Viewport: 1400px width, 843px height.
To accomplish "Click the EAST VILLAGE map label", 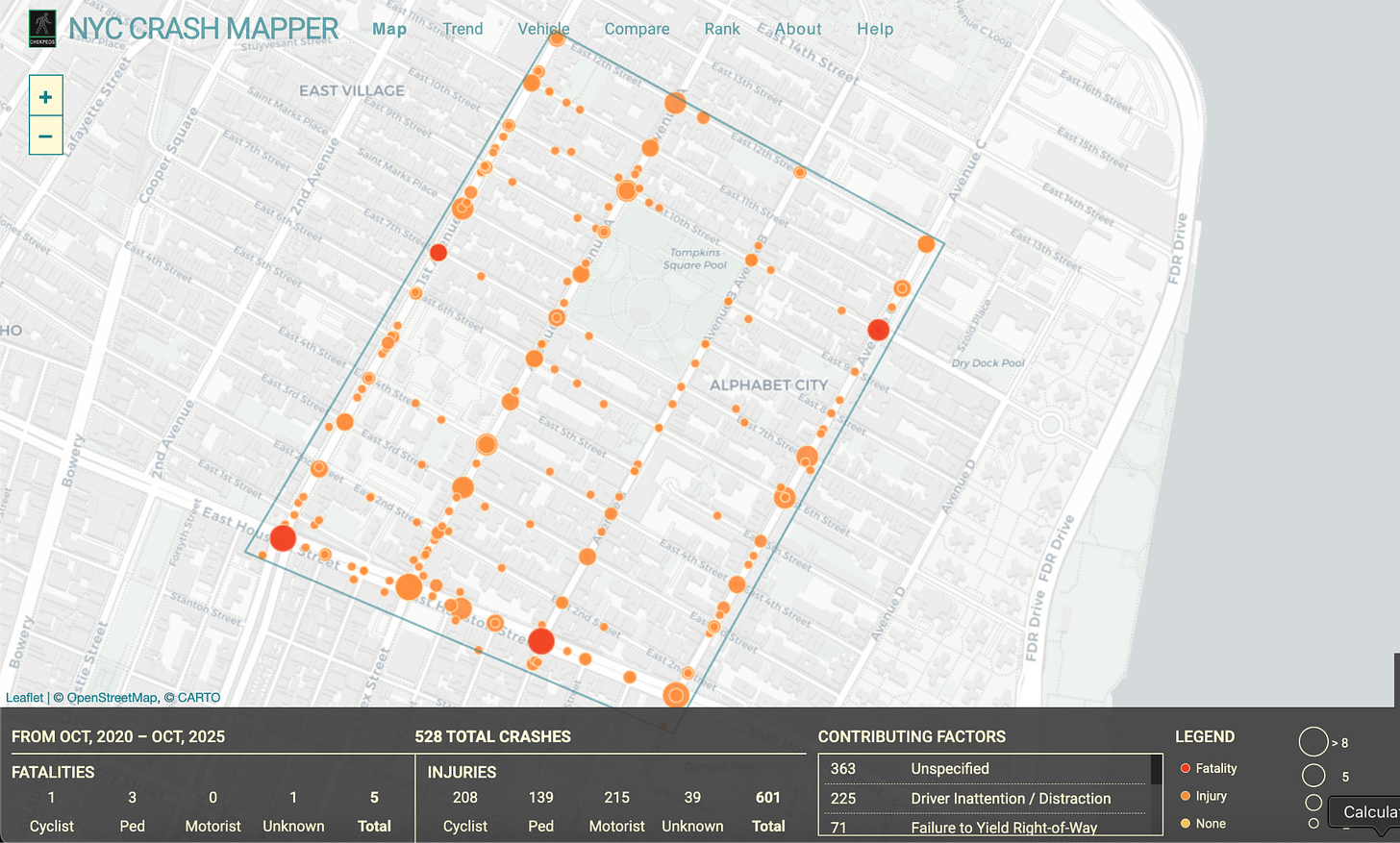I will click(x=352, y=90).
